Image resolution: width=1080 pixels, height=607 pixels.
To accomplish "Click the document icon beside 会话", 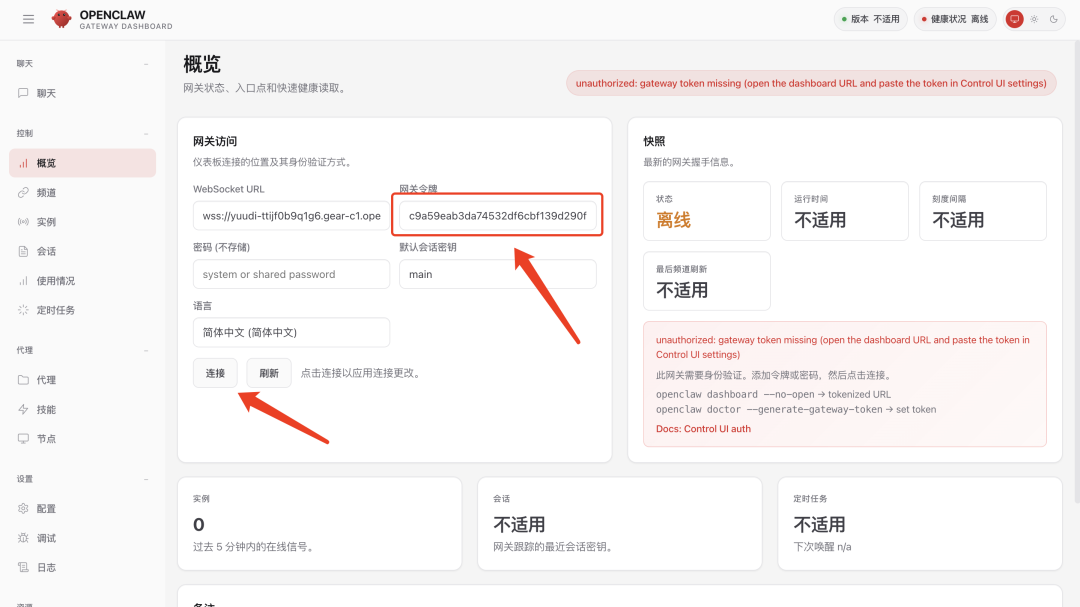I will tap(23, 251).
